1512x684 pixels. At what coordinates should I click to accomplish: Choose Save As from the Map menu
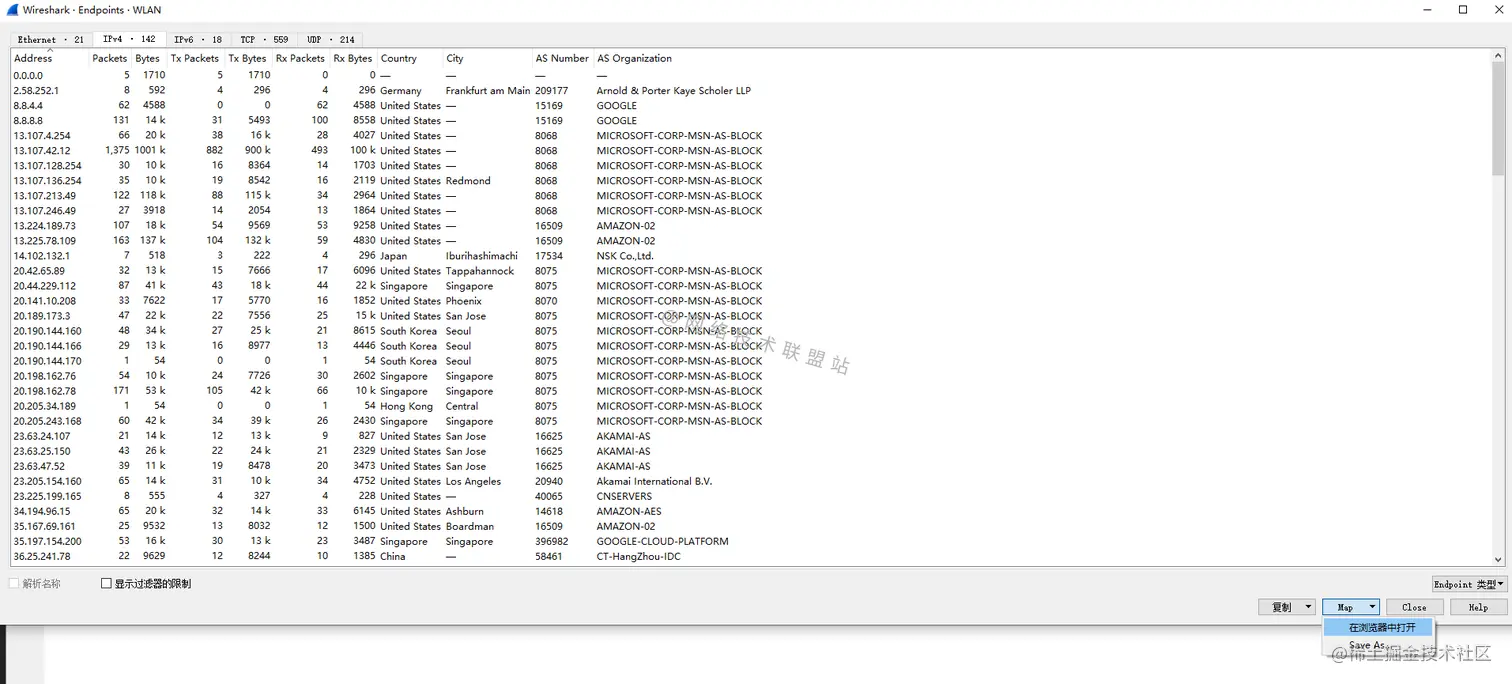click(1378, 645)
